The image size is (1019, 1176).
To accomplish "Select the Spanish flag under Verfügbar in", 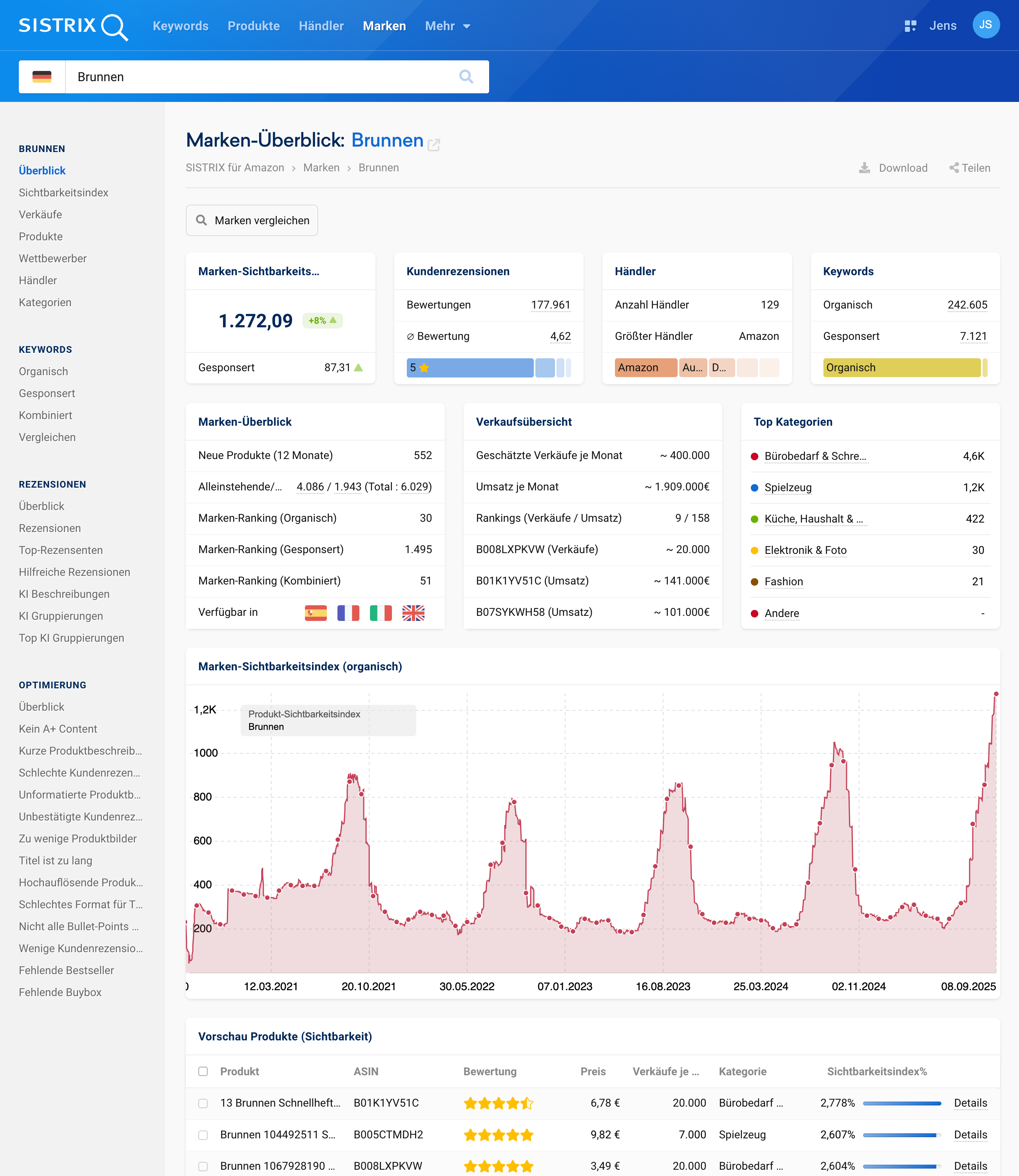I will pyautogui.click(x=315, y=612).
